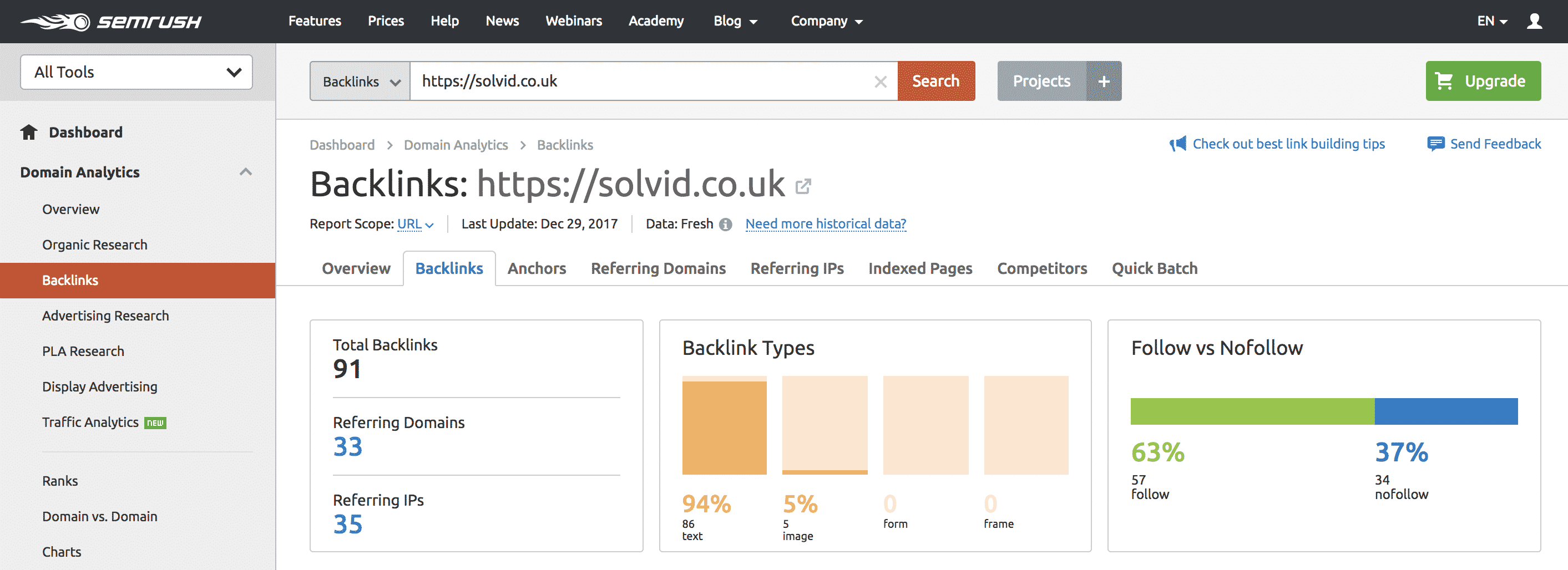Click the blue nofollow bar segment

click(1445, 411)
